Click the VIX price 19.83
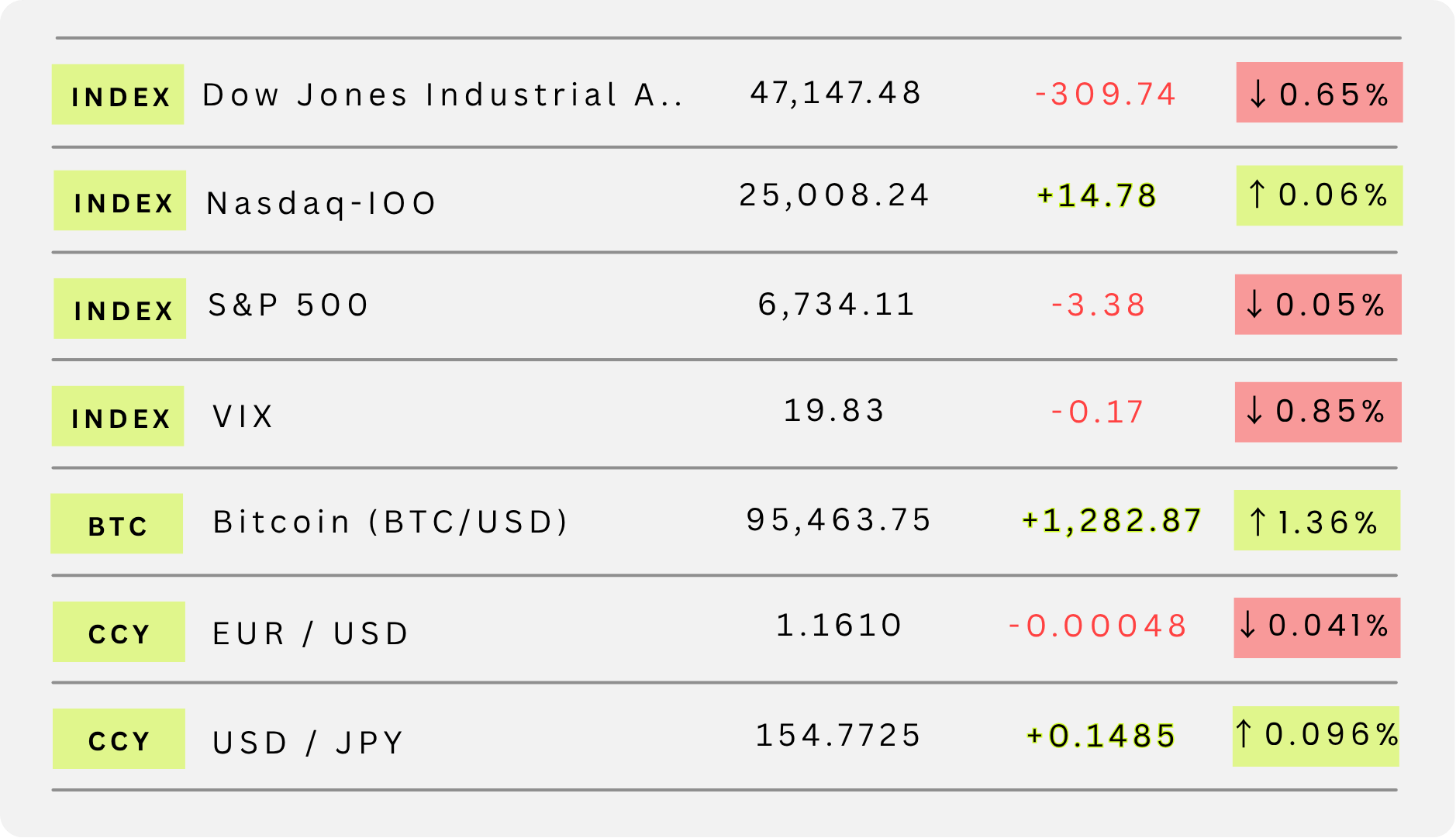The image size is (1456, 838). coord(834,411)
